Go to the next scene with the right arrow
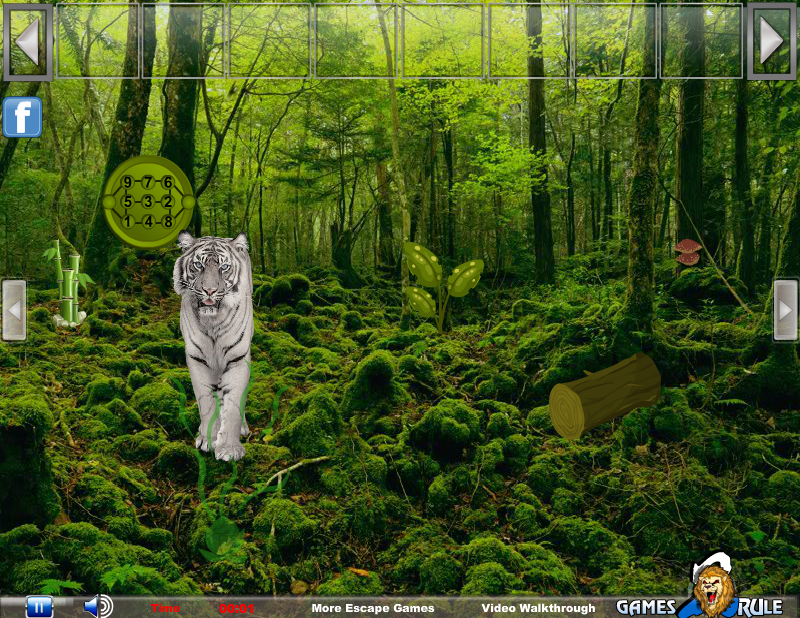 (785, 310)
